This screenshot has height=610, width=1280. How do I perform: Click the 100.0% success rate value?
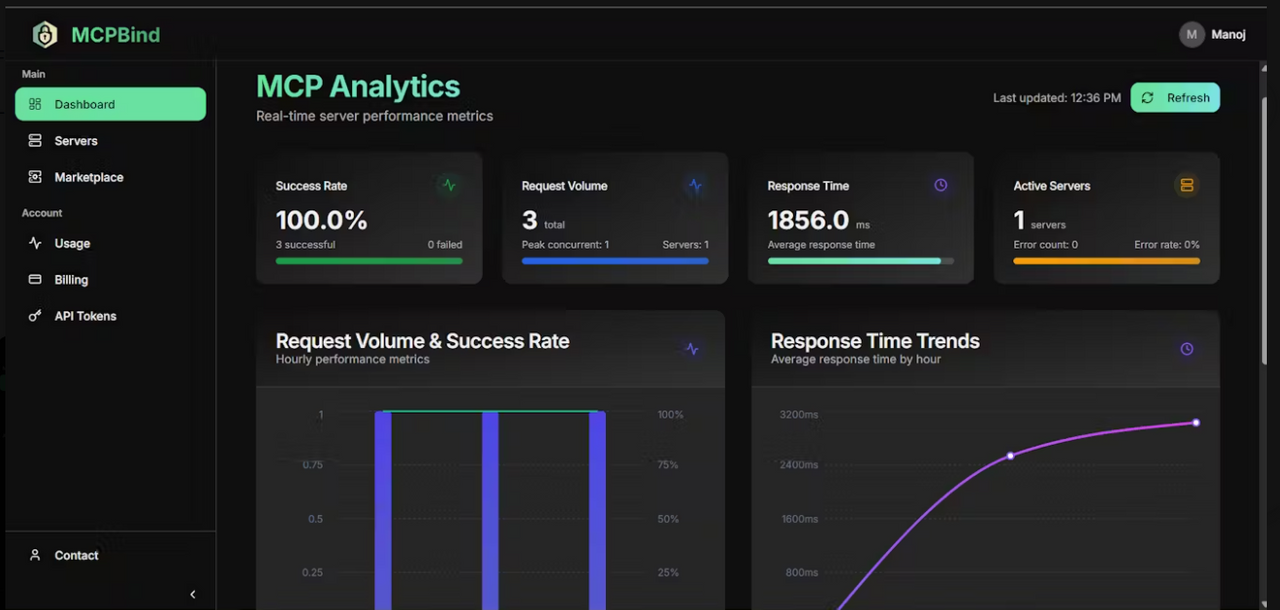tap(322, 220)
